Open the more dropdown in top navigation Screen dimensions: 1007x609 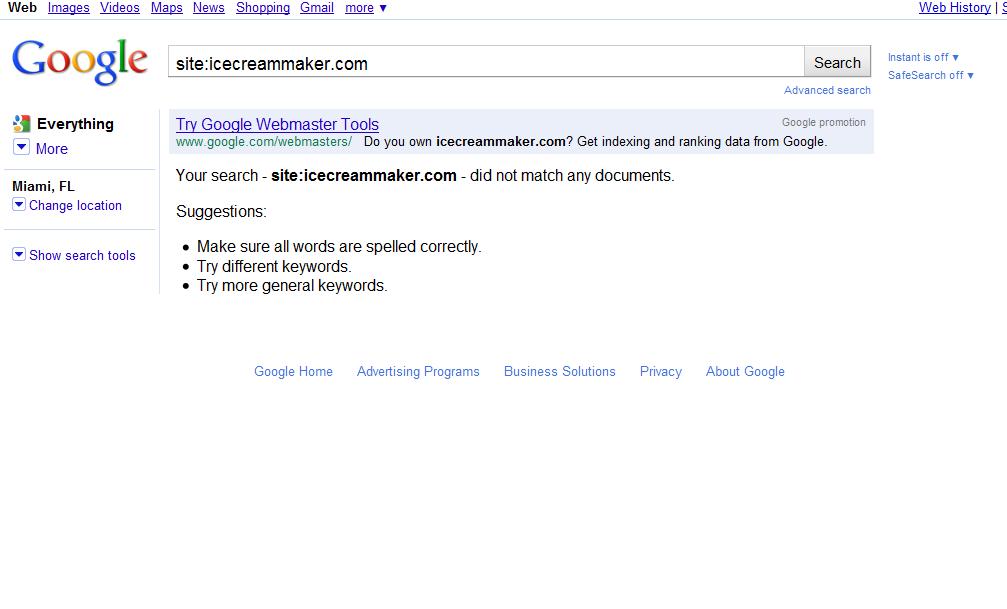pos(365,8)
